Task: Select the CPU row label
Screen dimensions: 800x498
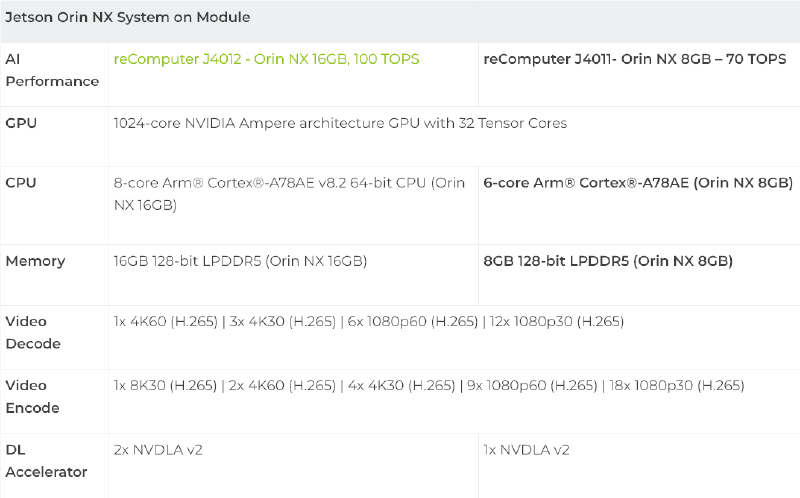Action: click(22, 183)
